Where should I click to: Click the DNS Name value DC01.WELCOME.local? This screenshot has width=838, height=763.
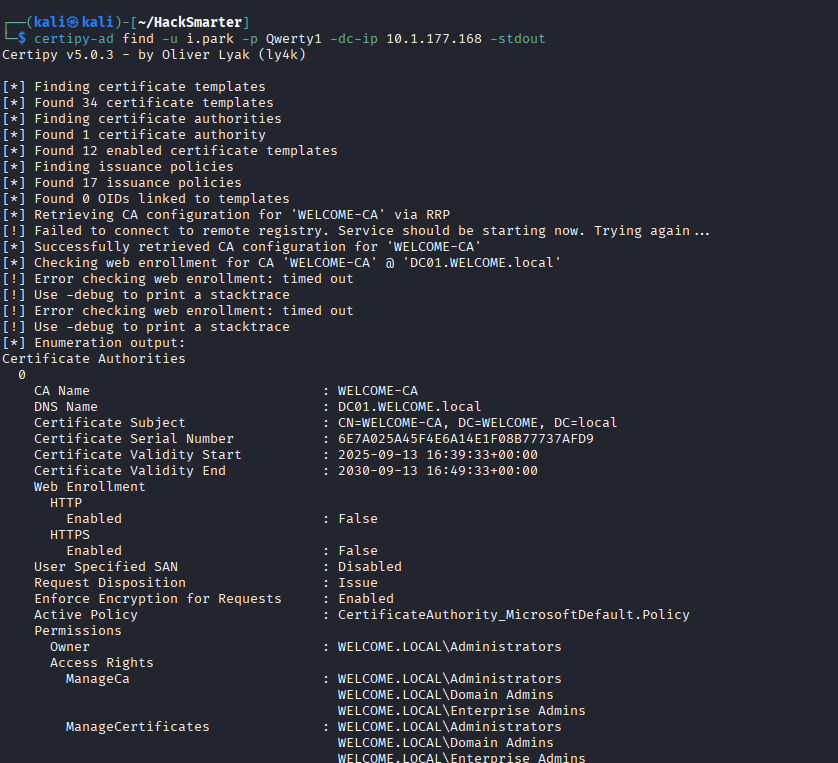409,407
